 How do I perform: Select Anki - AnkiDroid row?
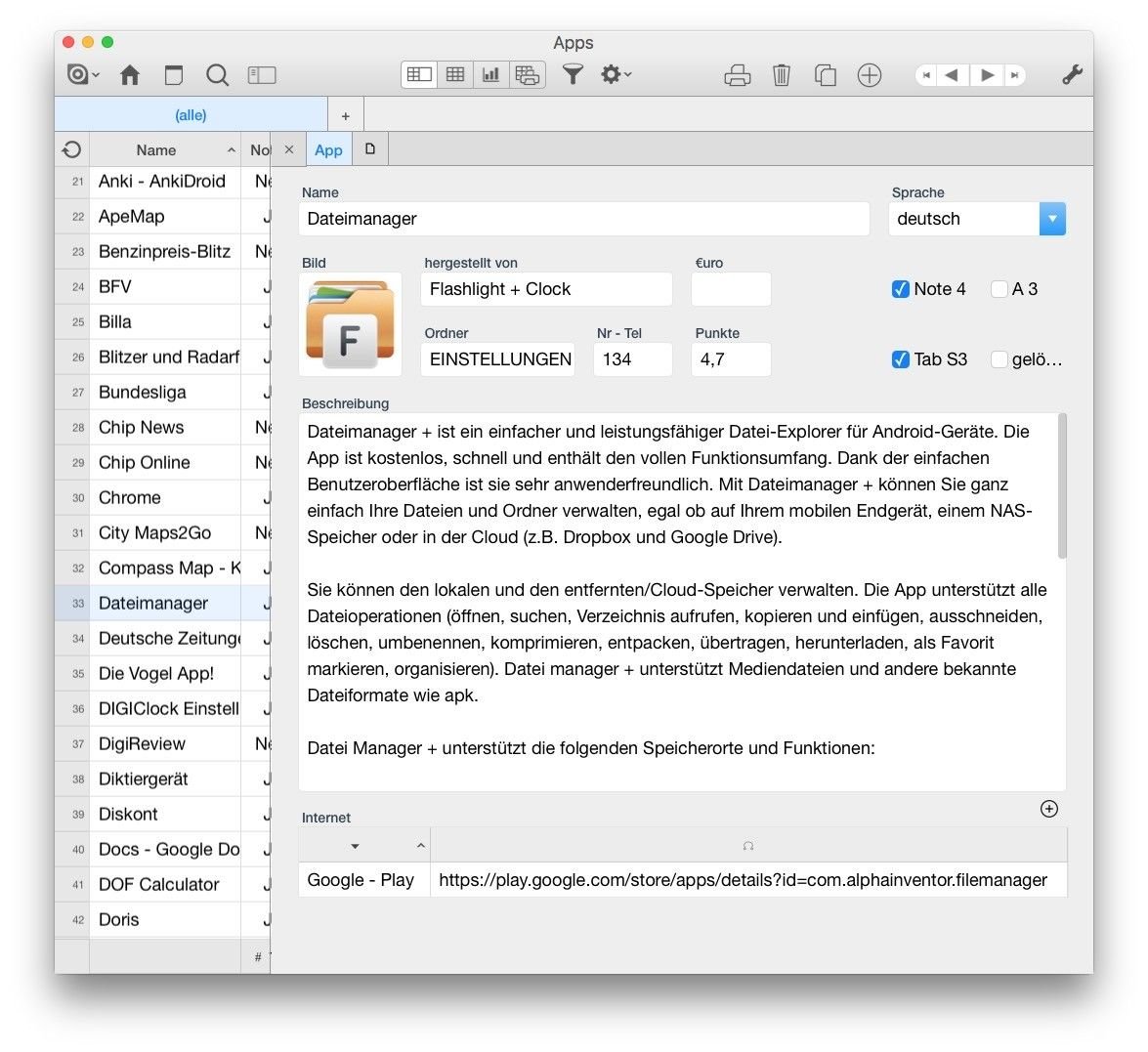pos(162,182)
